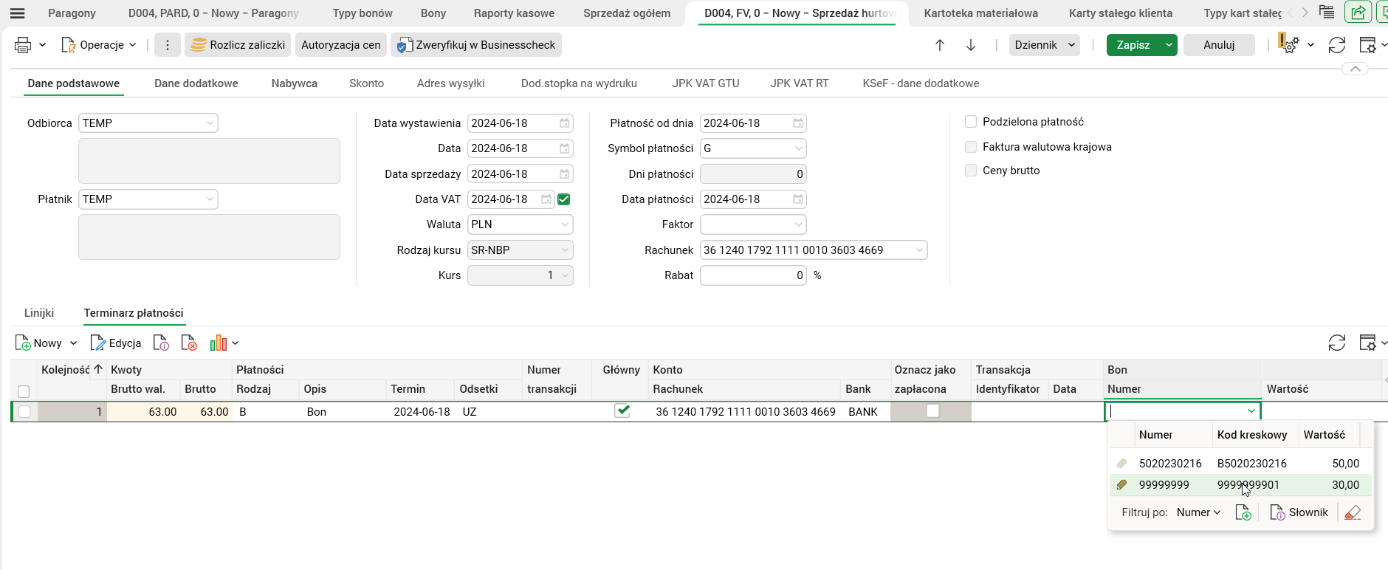Click the Bon Numer combo input field

point(1183,411)
